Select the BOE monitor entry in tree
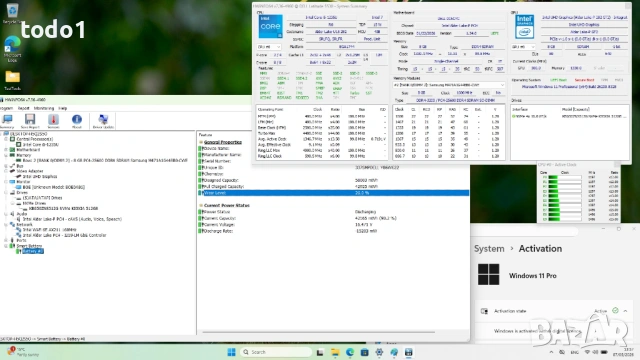640x360 pixels. click(53, 187)
